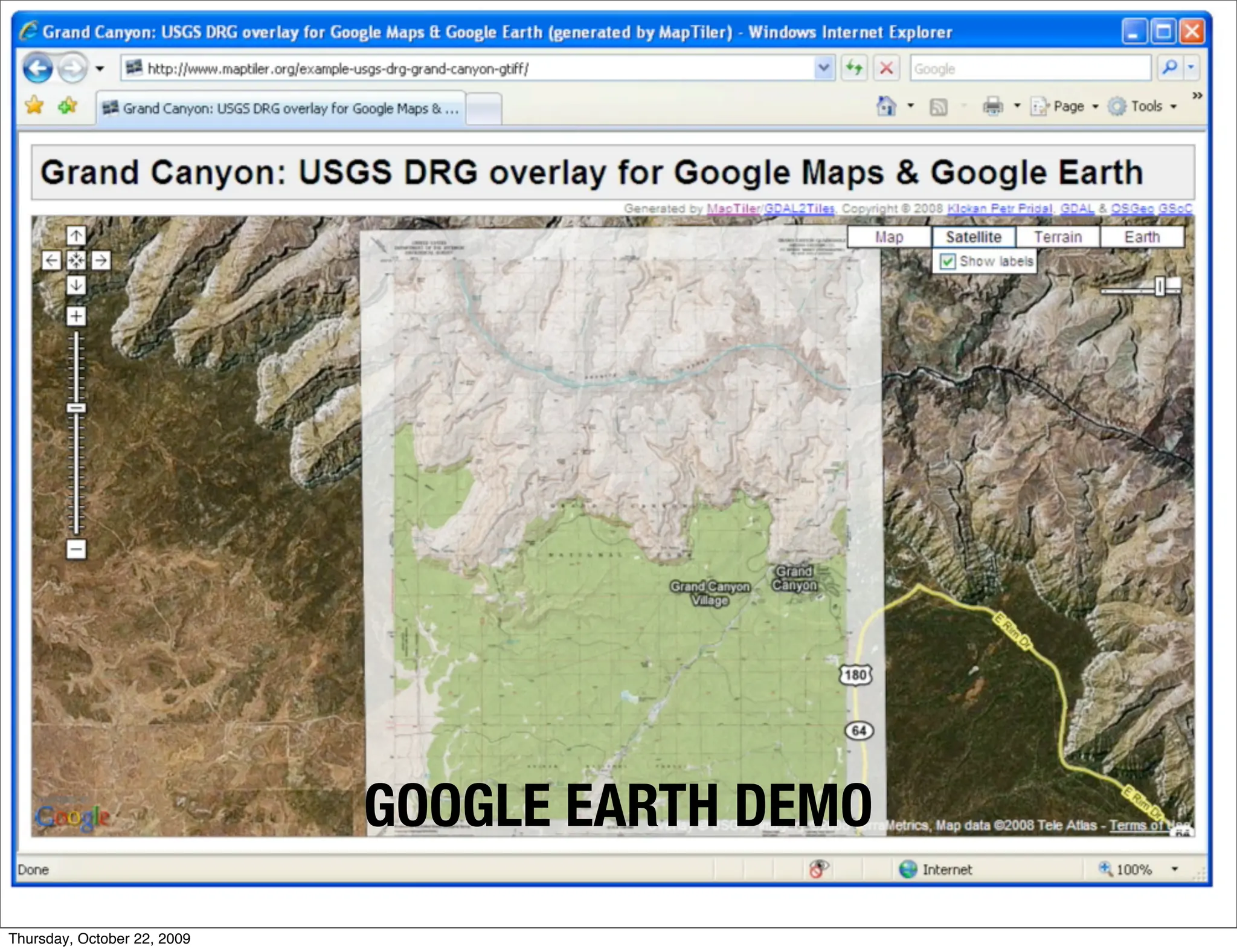Image resolution: width=1237 pixels, height=952 pixels.
Task: Follow the OSGeo GSoC link
Action: (x=1151, y=208)
